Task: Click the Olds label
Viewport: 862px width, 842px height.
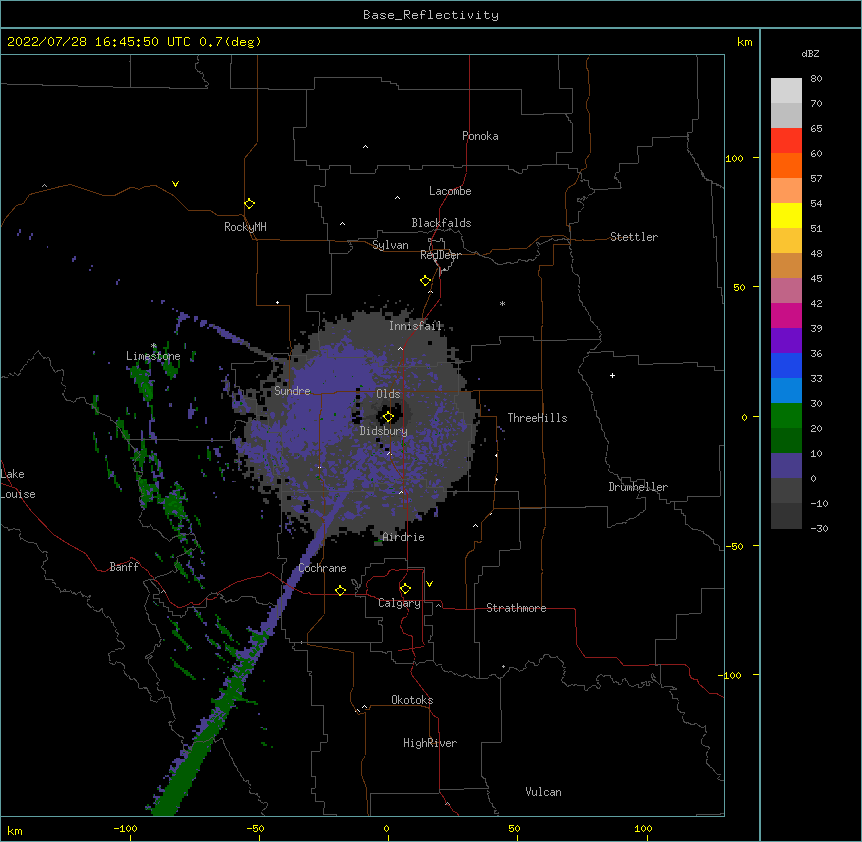Action: 388,394
